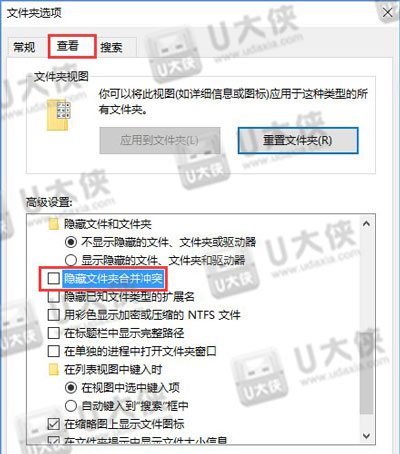This screenshot has height=454, width=400.
Task: Click the scrollbar down arrow in 高级设置
Action: pyautogui.click(x=366, y=436)
